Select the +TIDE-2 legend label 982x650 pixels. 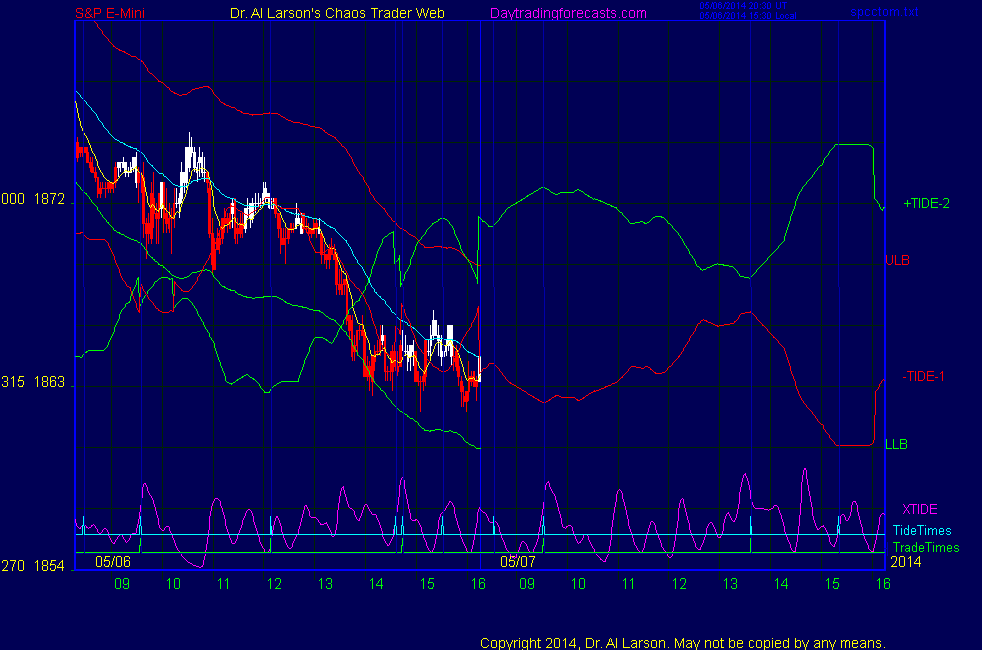[x=926, y=203]
